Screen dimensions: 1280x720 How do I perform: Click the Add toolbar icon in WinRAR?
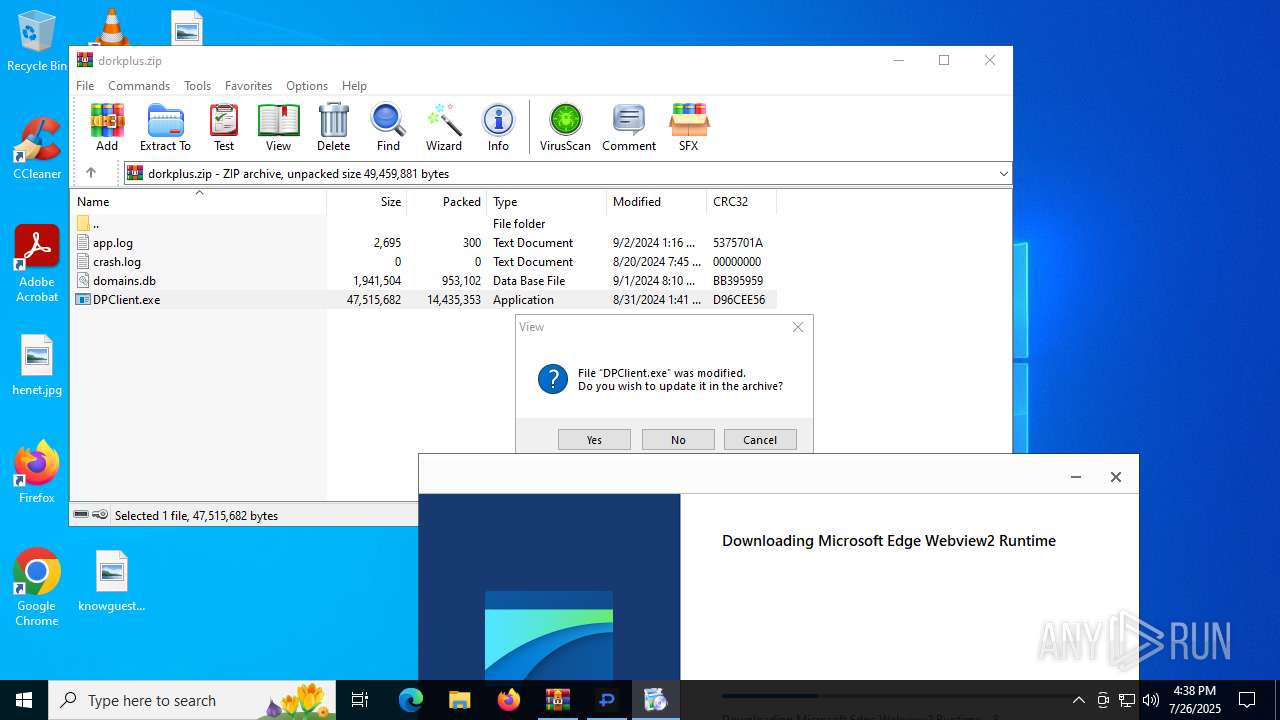click(107, 127)
